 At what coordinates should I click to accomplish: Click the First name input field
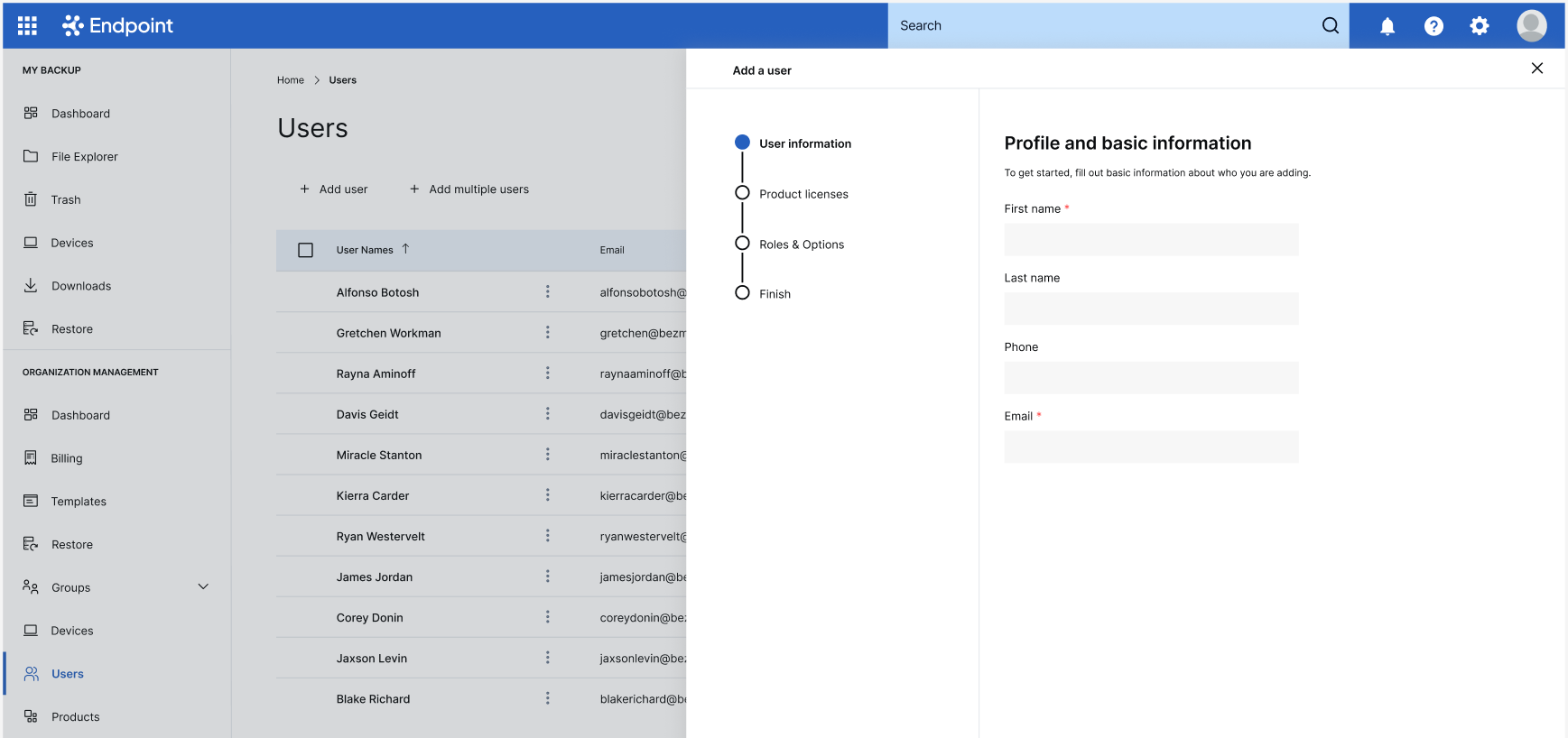1151,240
